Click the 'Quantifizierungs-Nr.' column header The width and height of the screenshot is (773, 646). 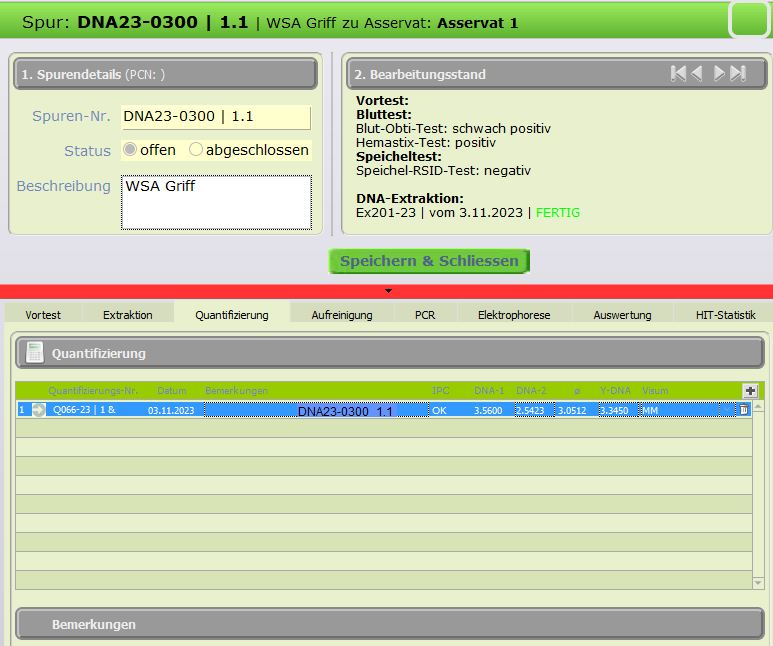[x=93, y=391]
